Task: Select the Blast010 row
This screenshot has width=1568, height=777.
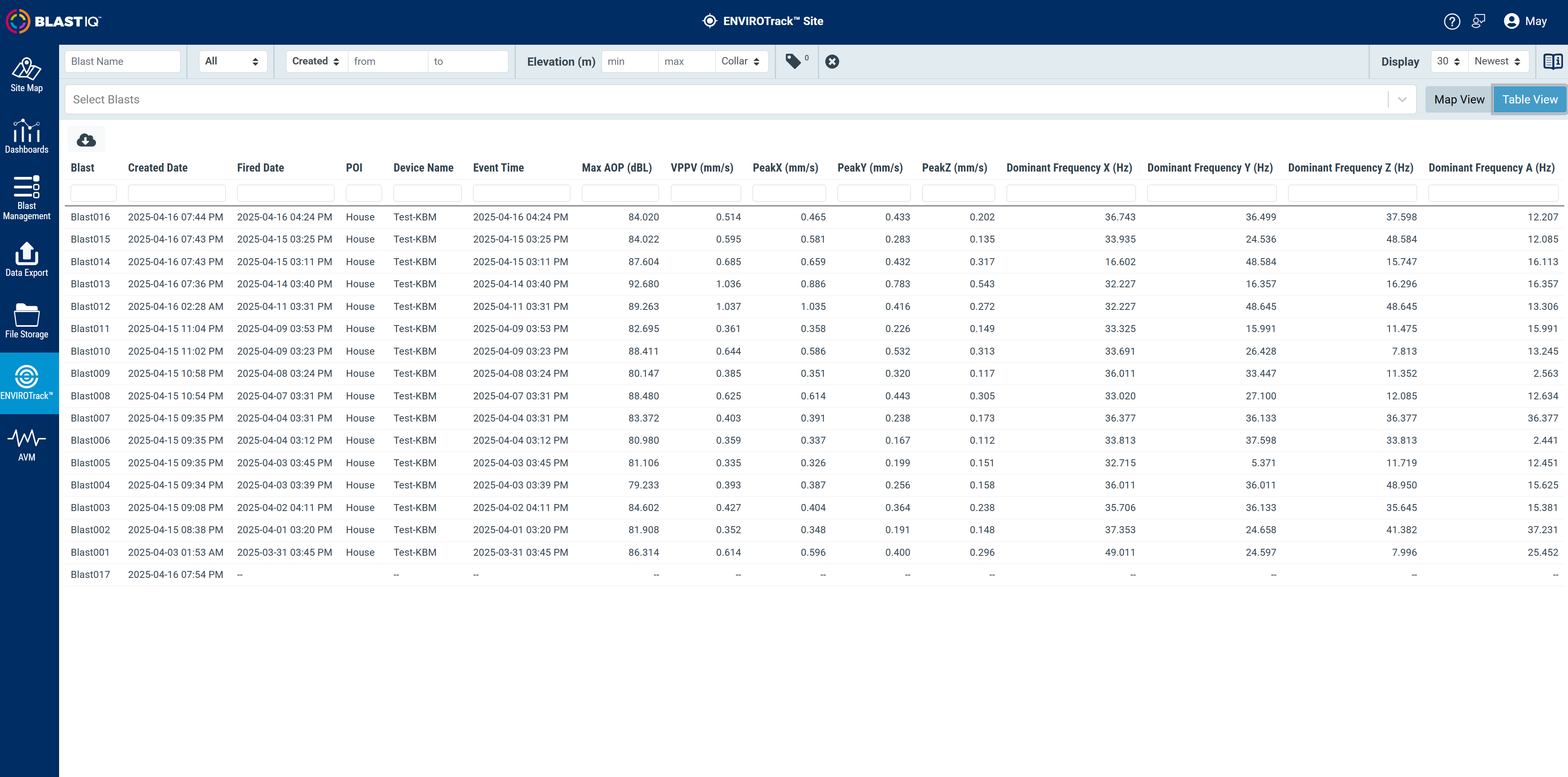Action: point(815,351)
